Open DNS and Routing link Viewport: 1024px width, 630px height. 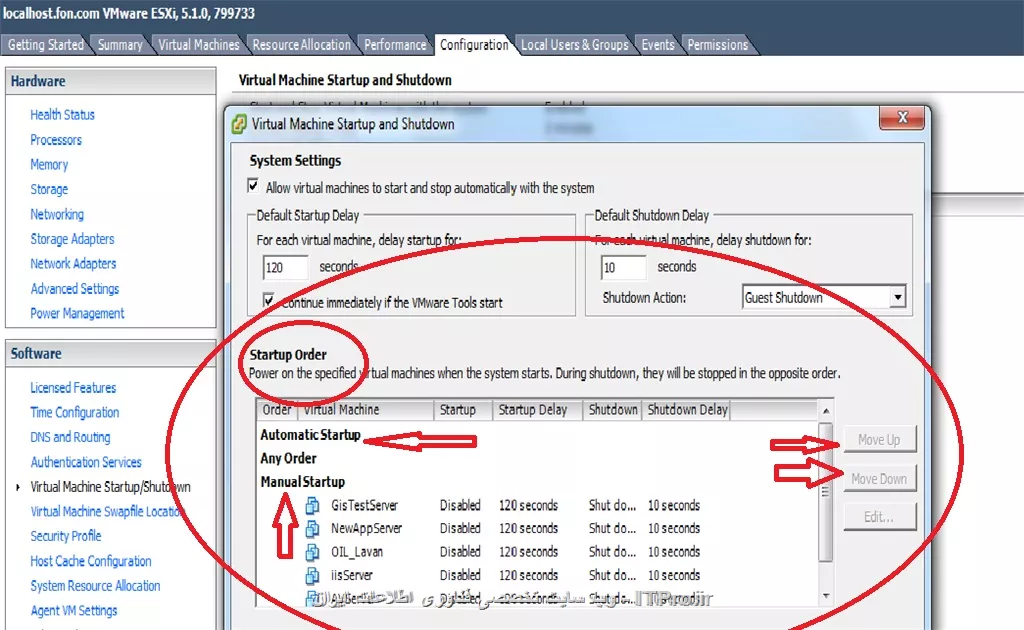tap(71, 437)
